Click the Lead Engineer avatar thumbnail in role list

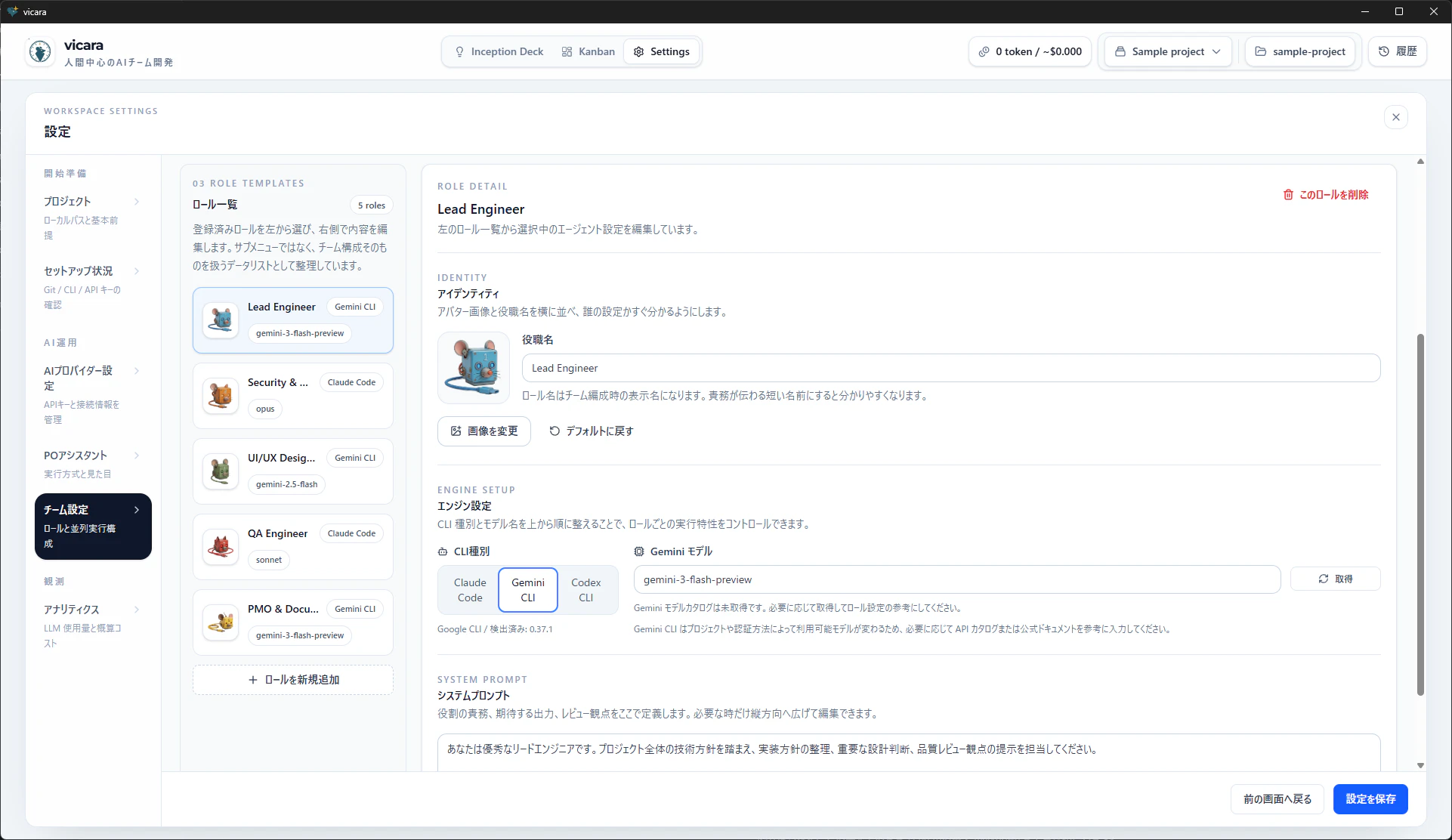221,320
